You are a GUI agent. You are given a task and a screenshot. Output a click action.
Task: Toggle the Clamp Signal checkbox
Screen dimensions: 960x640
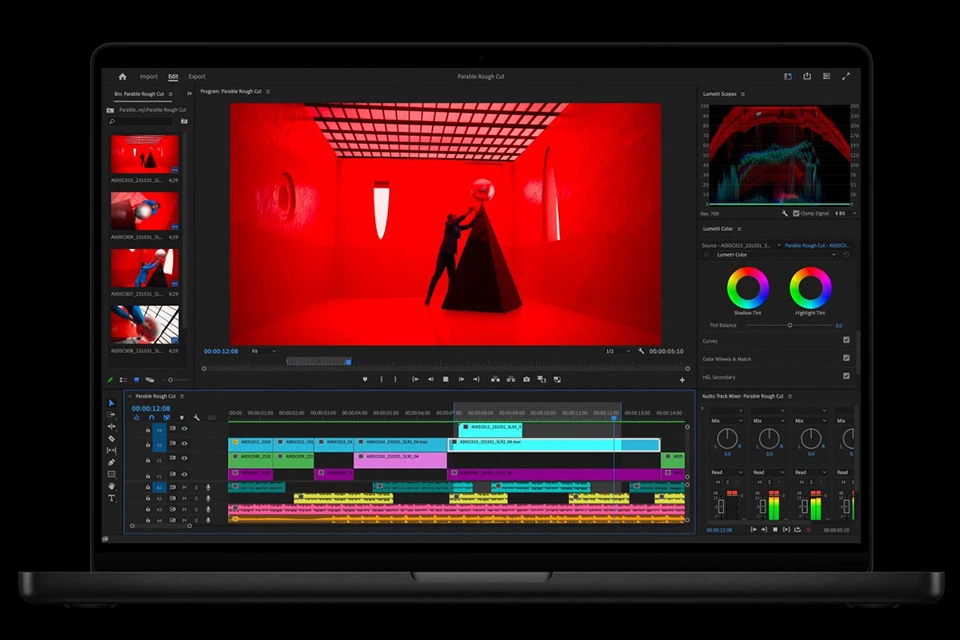click(796, 213)
